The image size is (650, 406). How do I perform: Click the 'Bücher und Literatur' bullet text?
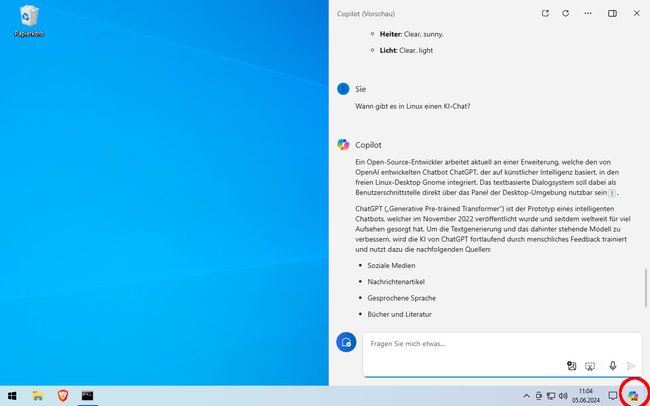tap(399, 314)
